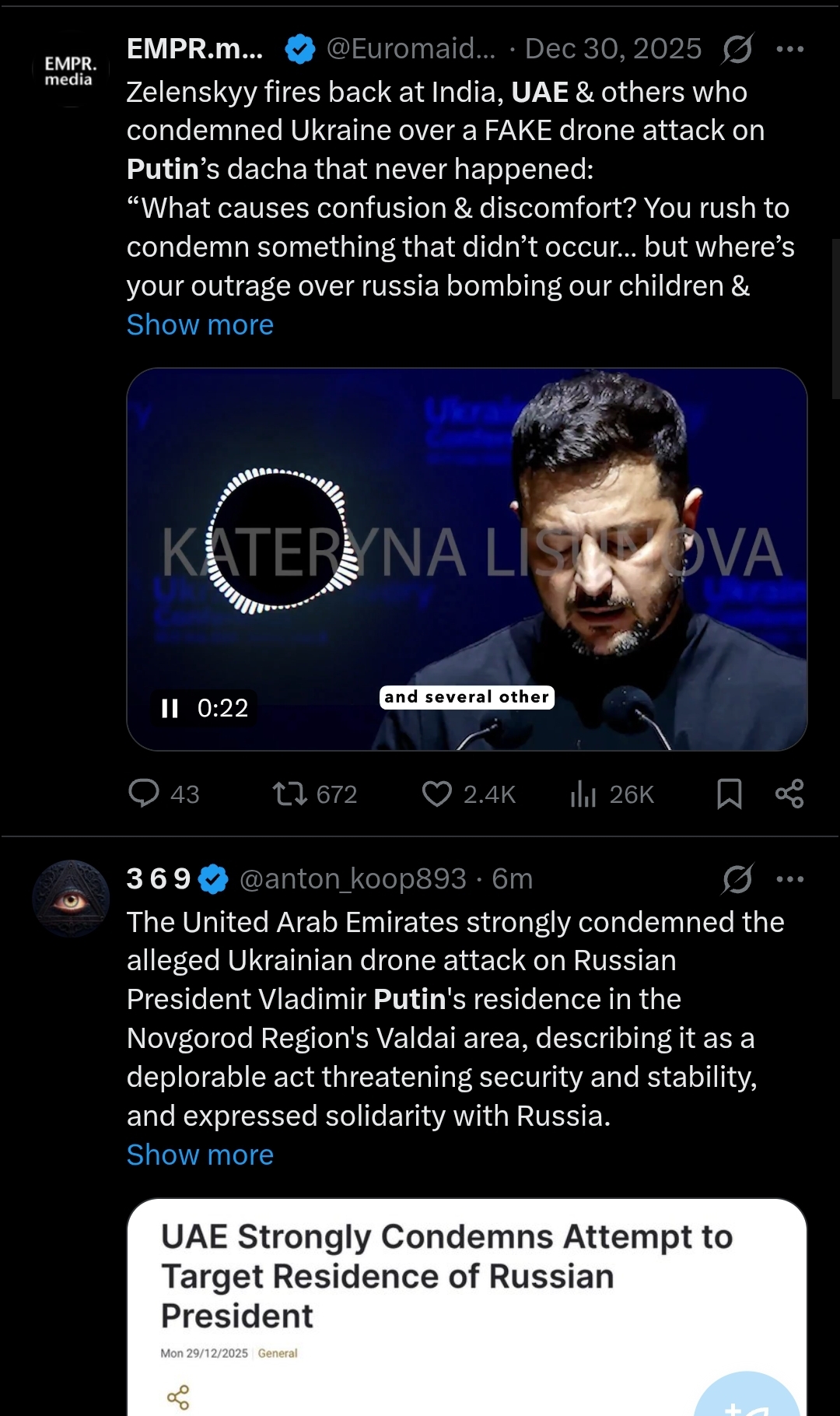Open the @Euromaid... account handle
The width and height of the screenshot is (840, 1416).
pyautogui.click(x=411, y=49)
